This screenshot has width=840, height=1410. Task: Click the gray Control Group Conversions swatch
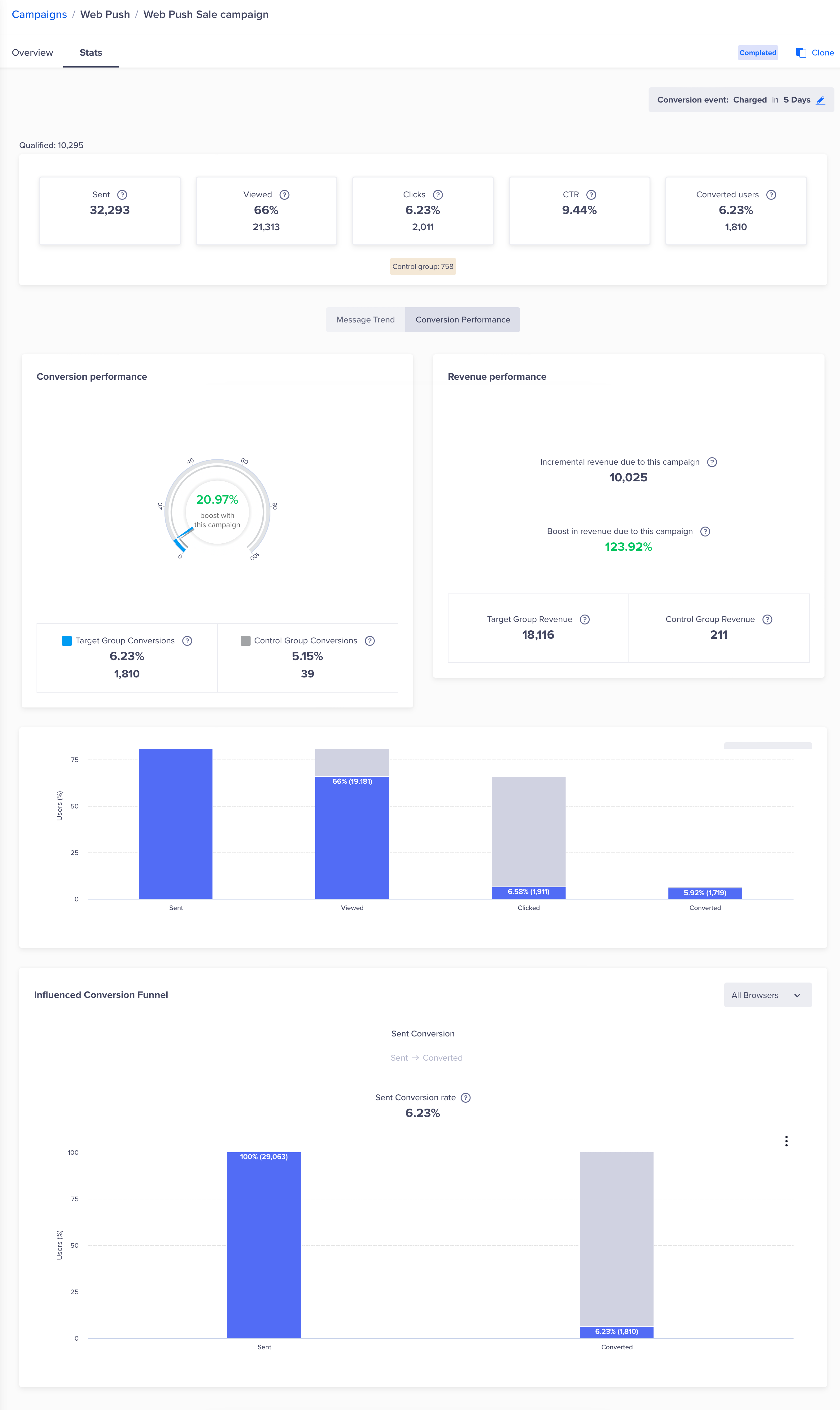click(246, 641)
